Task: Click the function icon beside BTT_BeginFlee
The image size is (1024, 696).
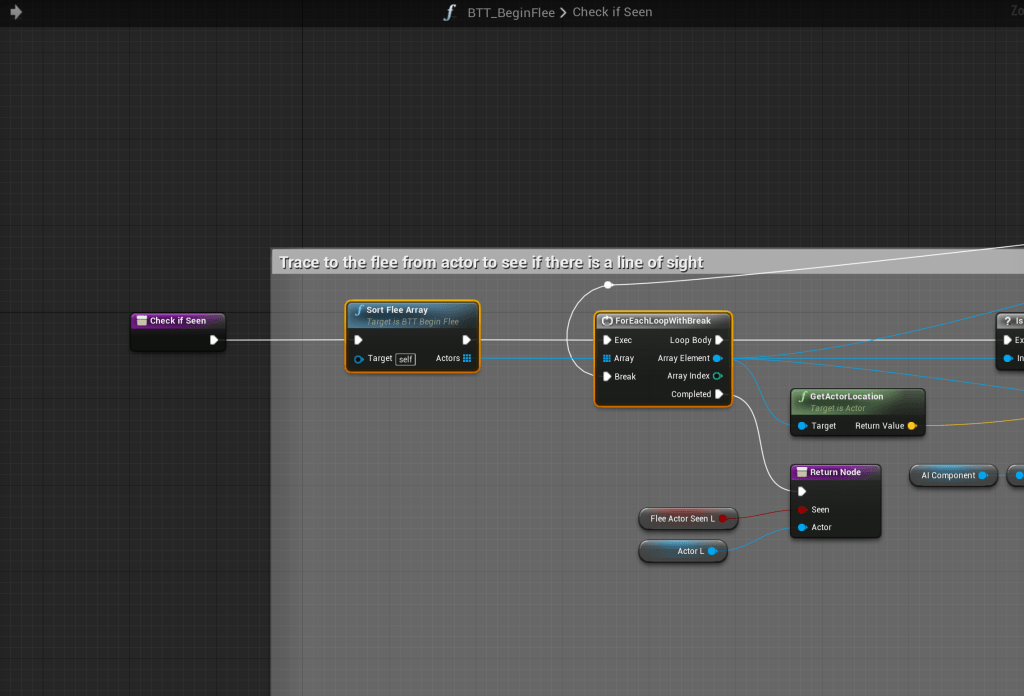Action: (x=450, y=13)
